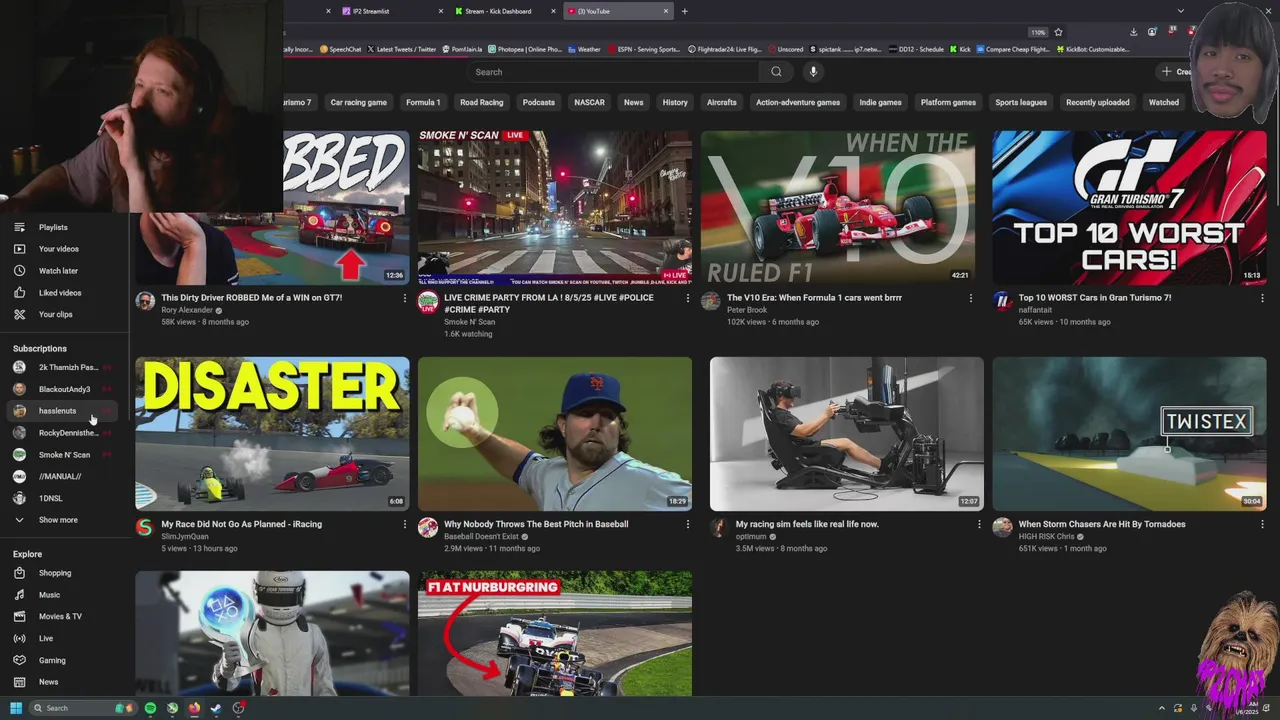Open the 2k Thamizh Pasanga subscription
1280x720 pixels.
(x=62, y=367)
